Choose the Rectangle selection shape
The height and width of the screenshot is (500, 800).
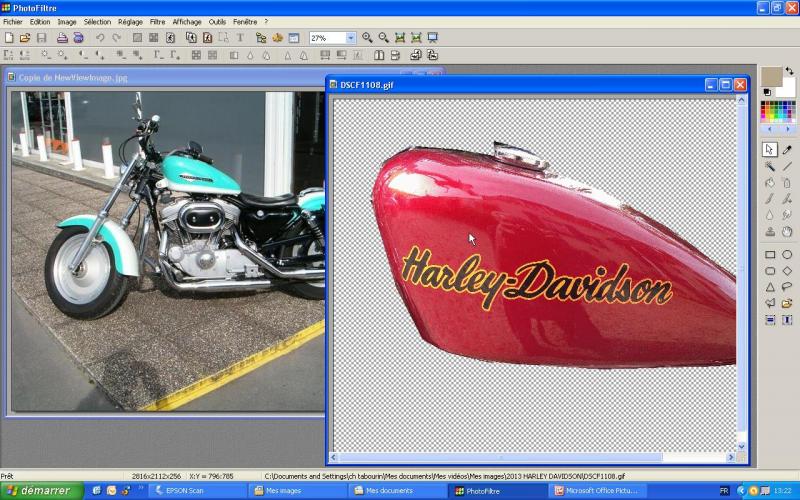[770, 255]
